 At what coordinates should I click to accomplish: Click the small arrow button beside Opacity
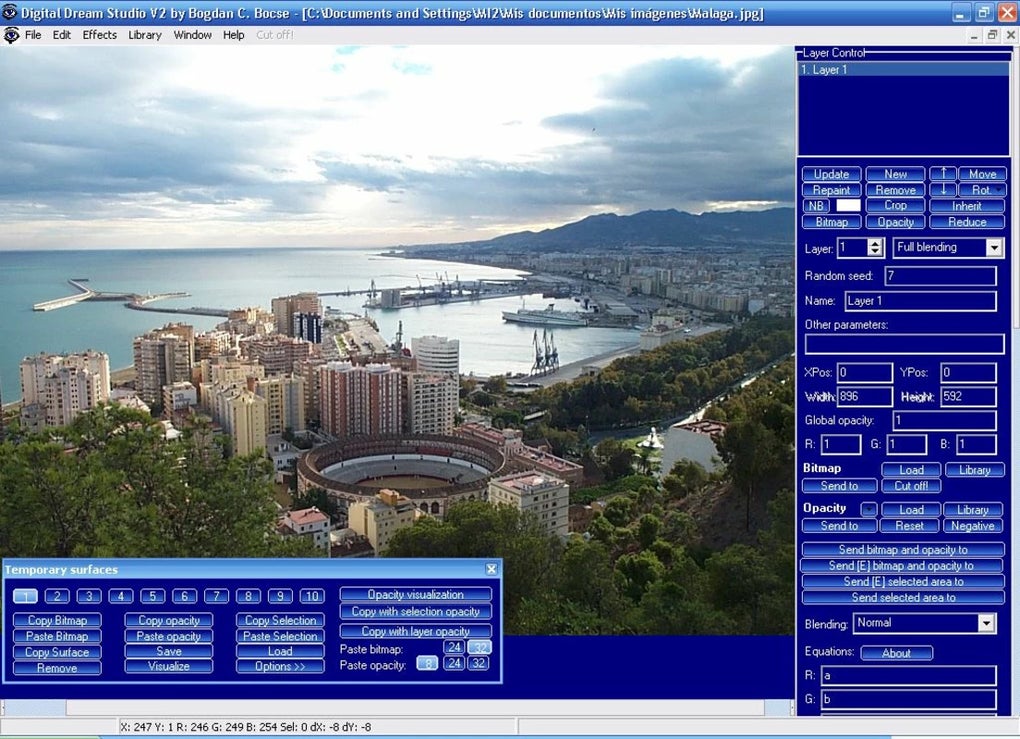[868, 509]
